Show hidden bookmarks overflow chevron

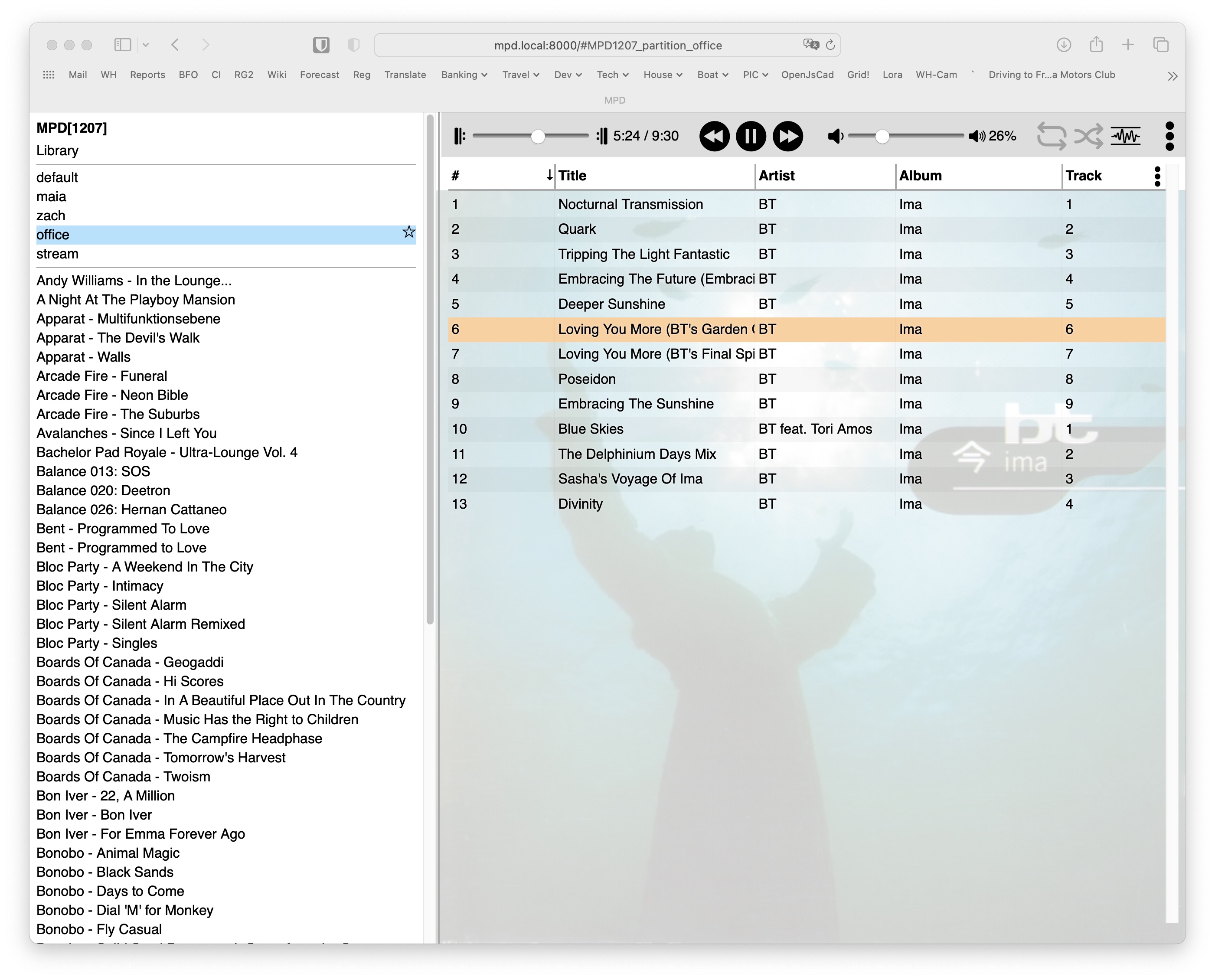tap(1172, 76)
